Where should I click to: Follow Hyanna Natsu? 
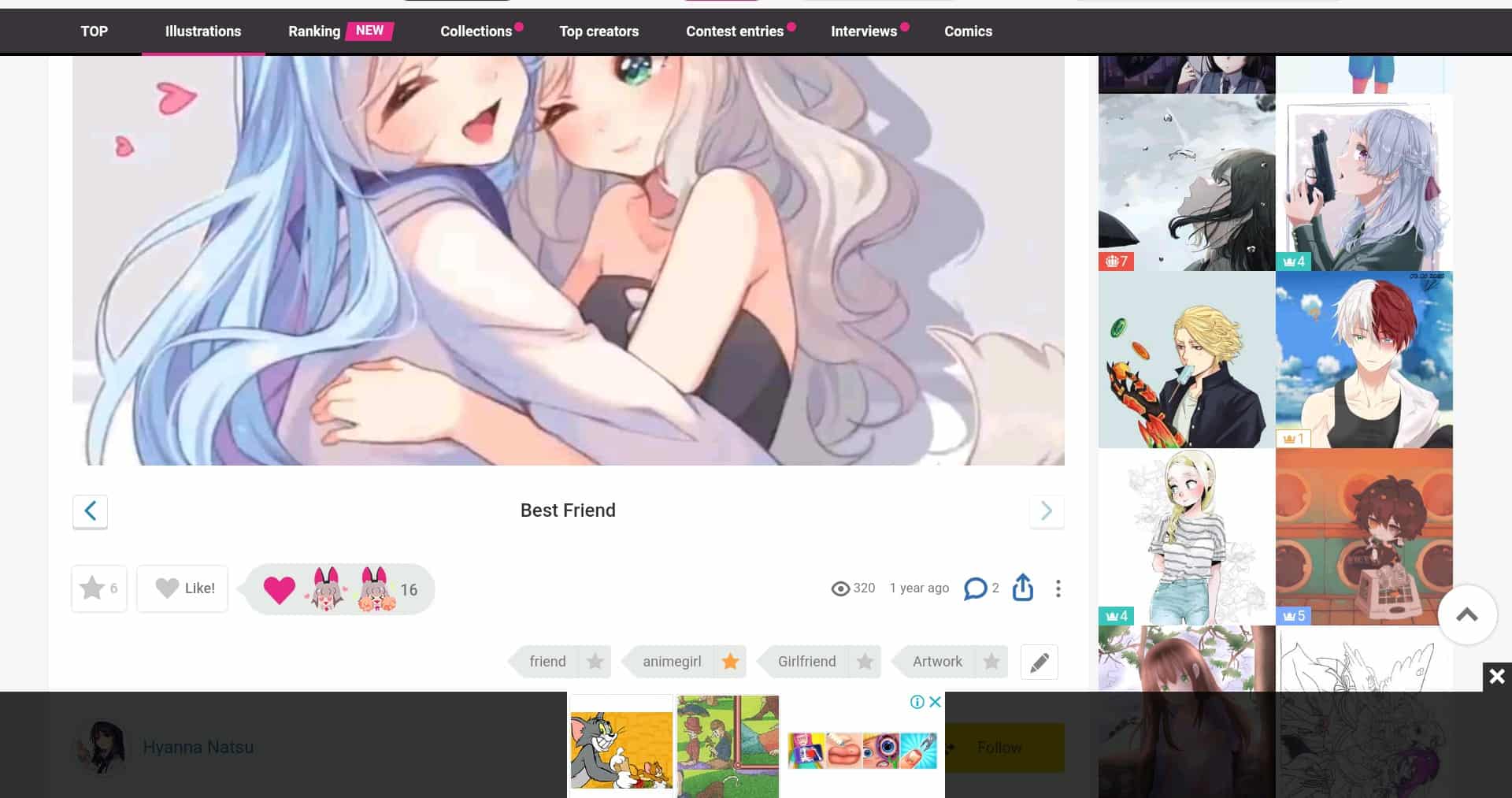pyautogui.click(x=1000, y=747)
